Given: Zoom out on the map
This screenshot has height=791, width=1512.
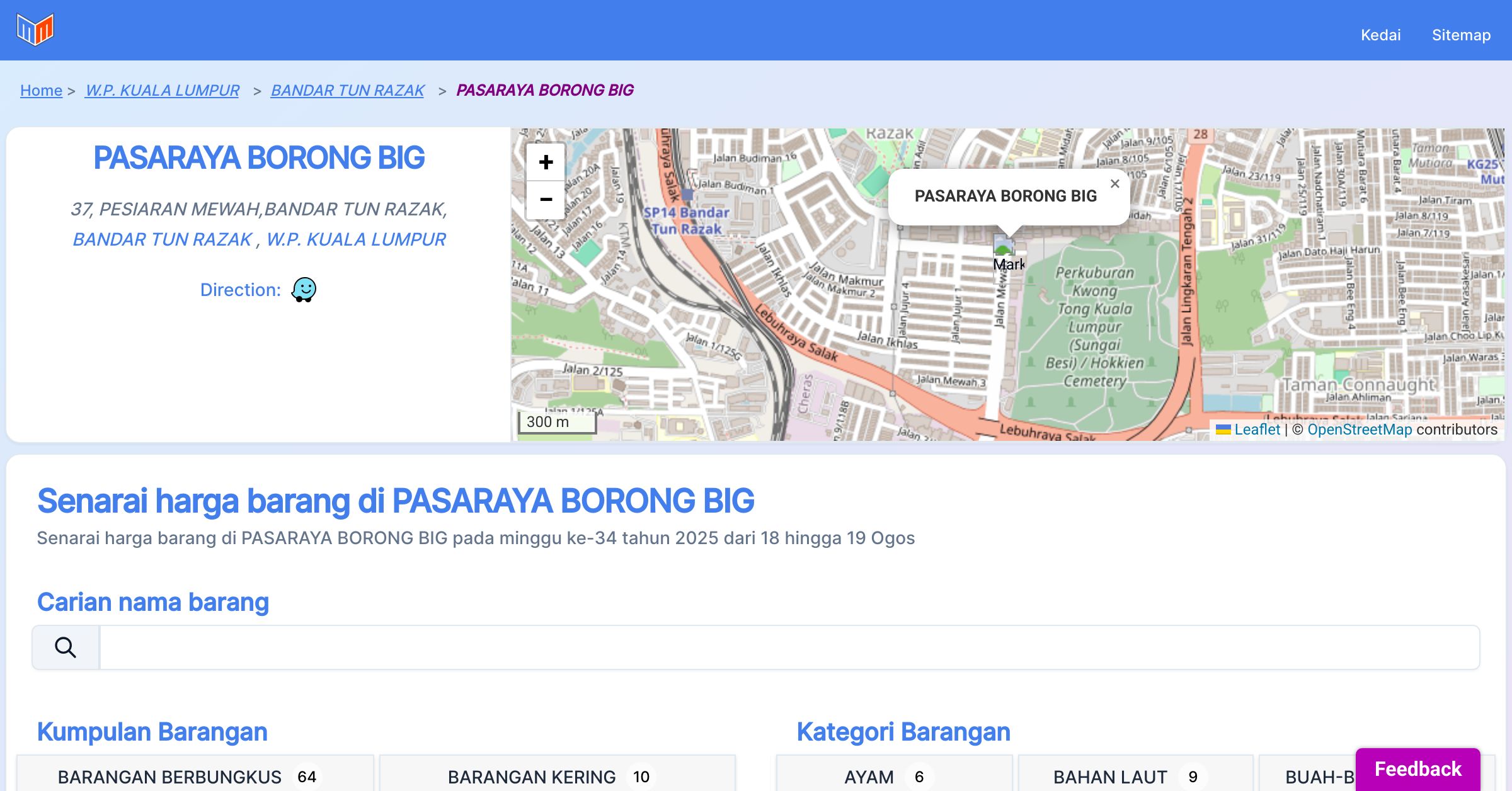Looking at the screenshot, I should (546, 200).
